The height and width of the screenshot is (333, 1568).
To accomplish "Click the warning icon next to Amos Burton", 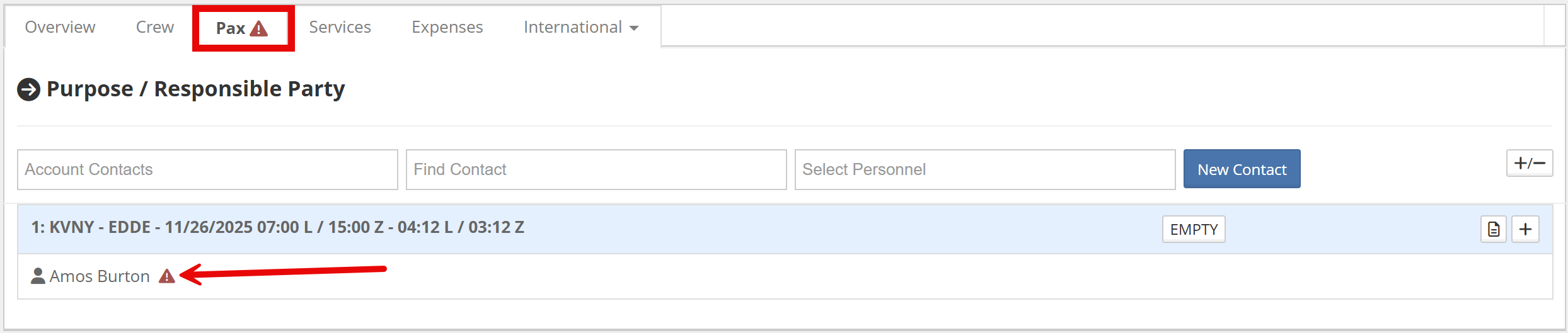I will (166, 276).
